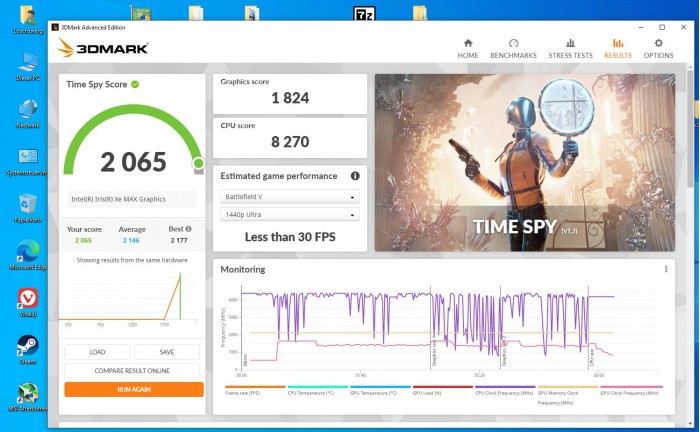700x432 pixels.
Task: Expand the 1440p Ultra resolution dropdown
Action: coord(290,214)
